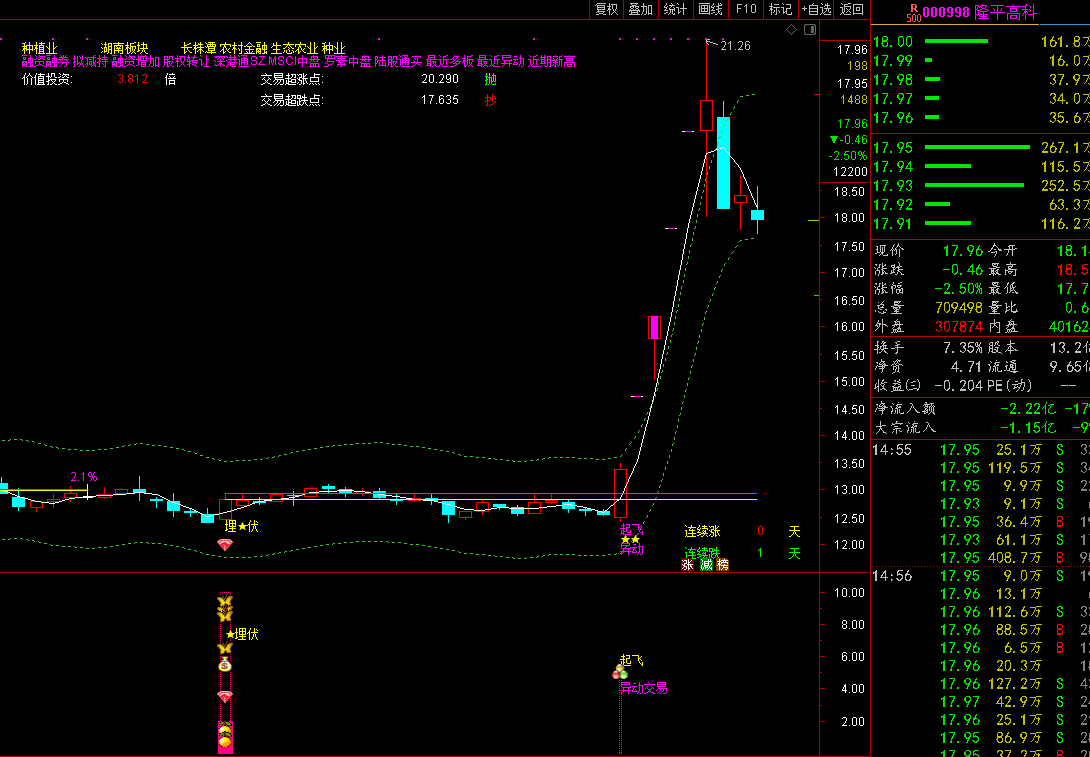Screen dimensions: 1090x757
Task: Click the 种植业 sector tag
Action: tap(40, 48)
